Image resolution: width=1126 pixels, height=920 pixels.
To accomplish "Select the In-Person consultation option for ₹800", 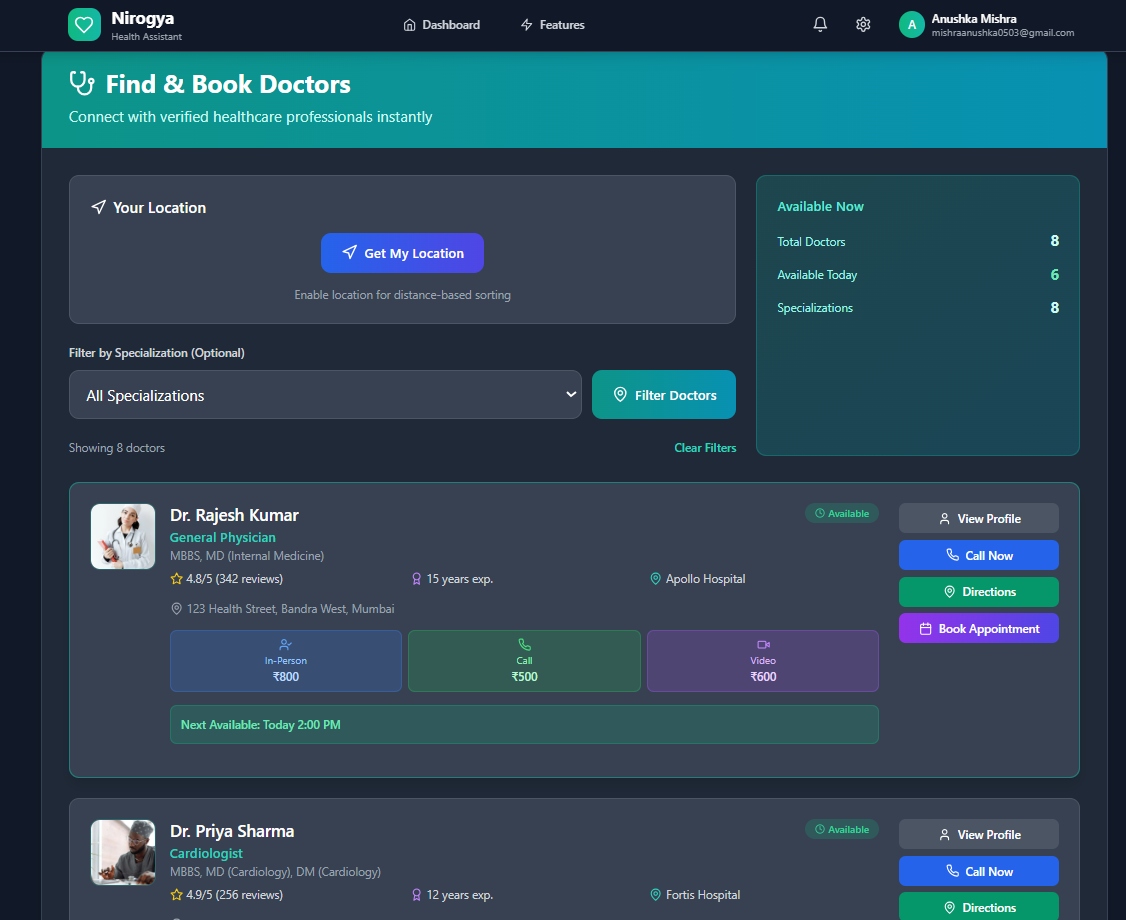I will [285, 661].
